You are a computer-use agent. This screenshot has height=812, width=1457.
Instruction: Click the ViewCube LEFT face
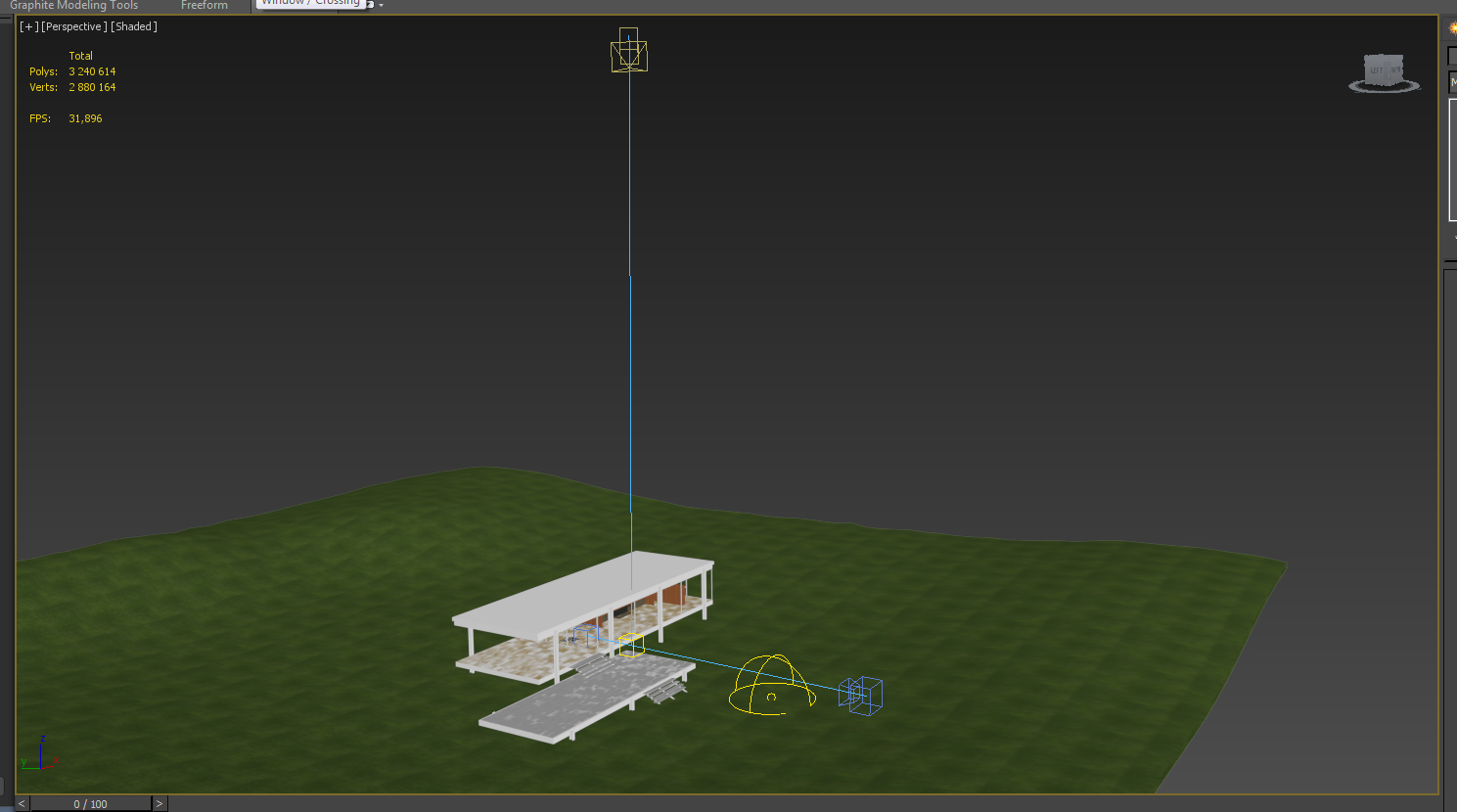[x=1377, y=70]
